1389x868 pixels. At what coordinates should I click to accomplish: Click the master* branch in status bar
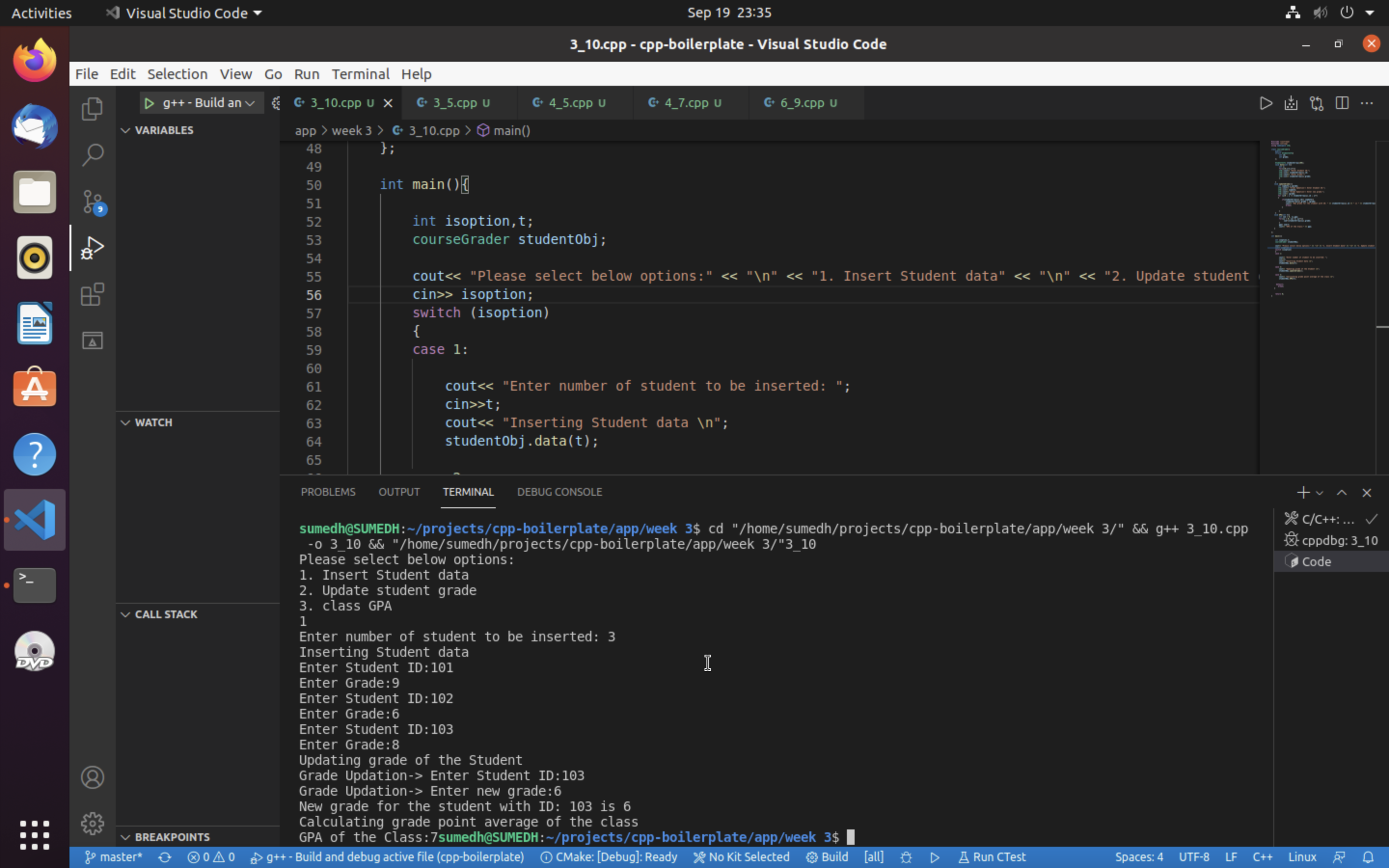pos(114,857)
